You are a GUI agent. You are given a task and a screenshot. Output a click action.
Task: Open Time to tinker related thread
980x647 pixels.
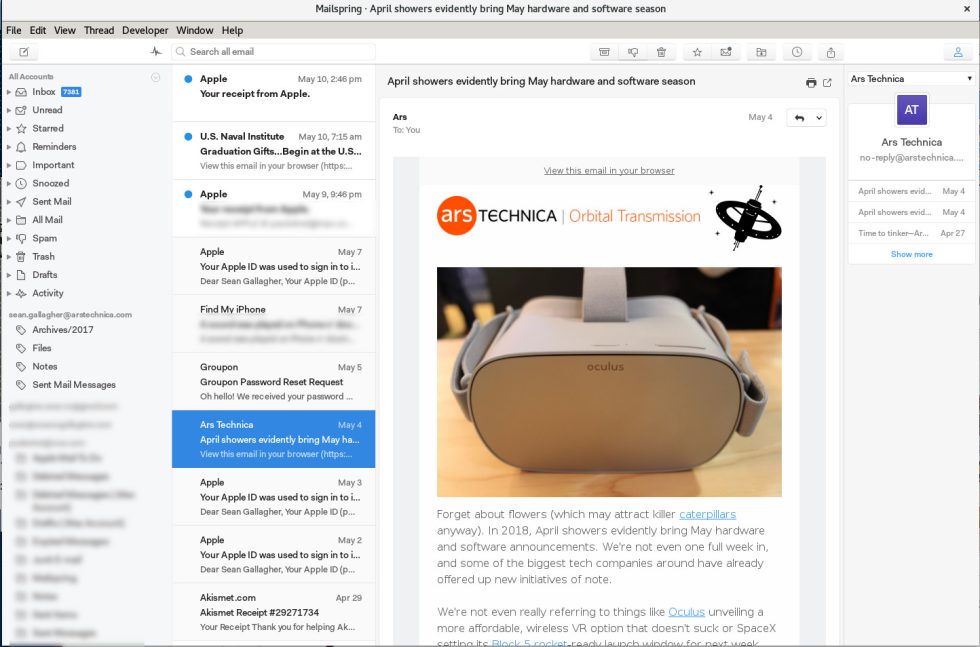click(x=911, y=233)
